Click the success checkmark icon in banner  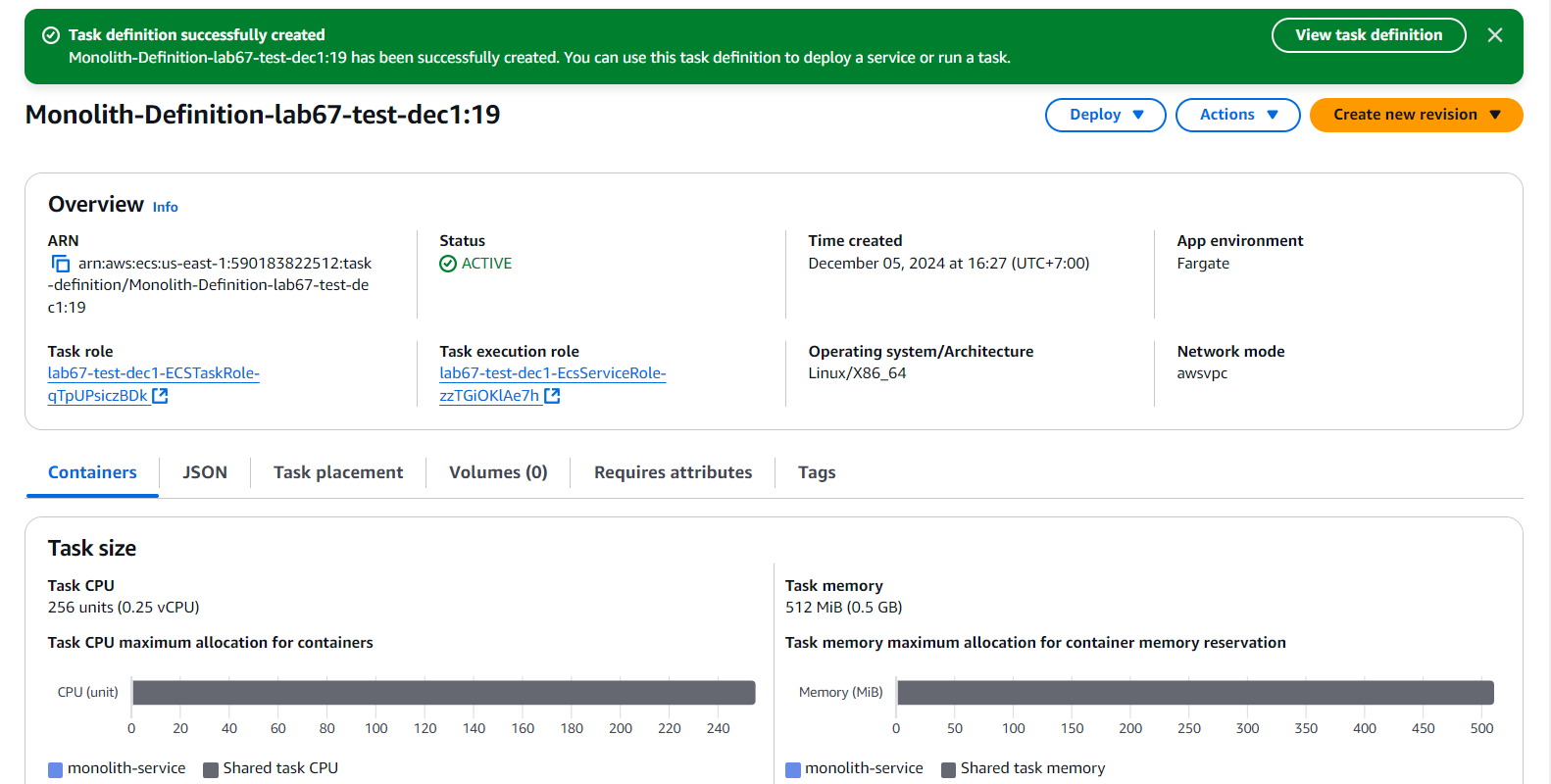[x=51, y=35]
